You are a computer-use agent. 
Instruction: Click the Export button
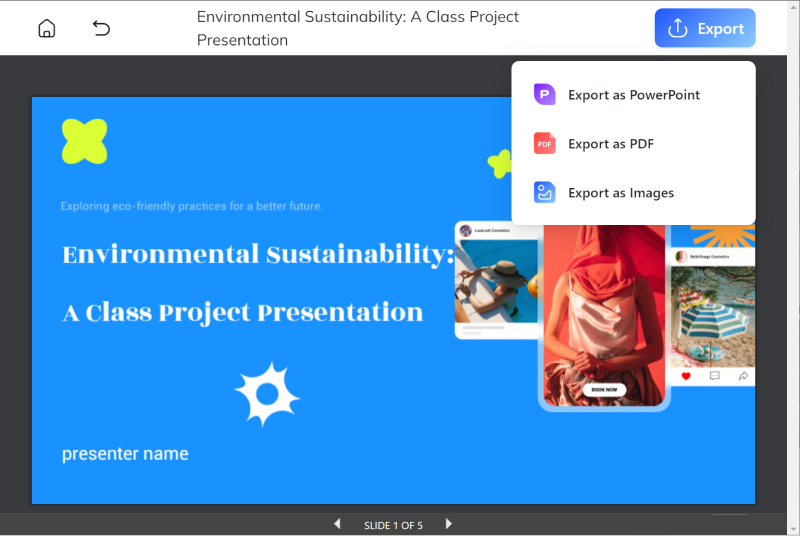[x=705, y=28]
